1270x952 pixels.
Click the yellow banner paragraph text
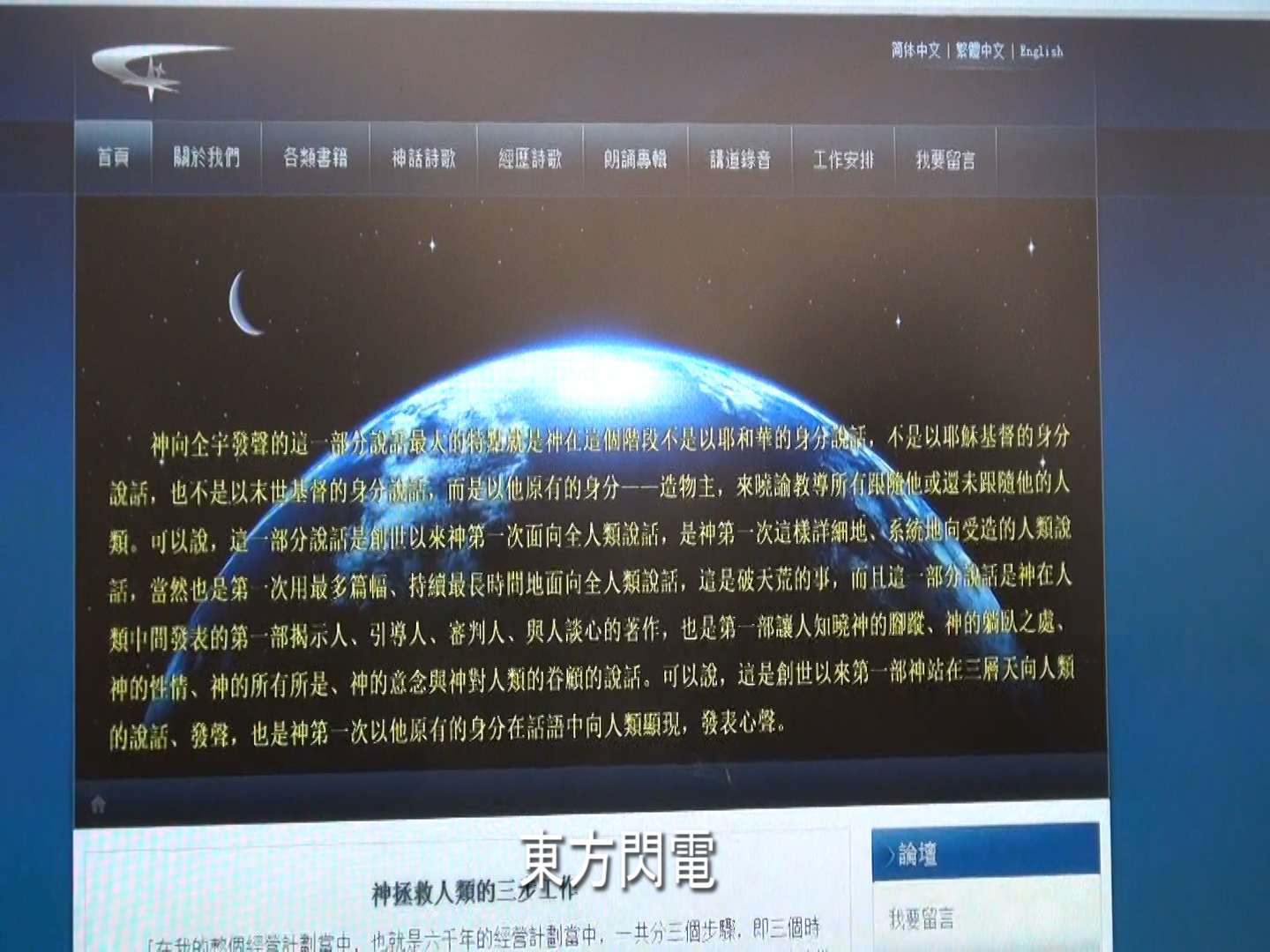(x=589, y=582)
